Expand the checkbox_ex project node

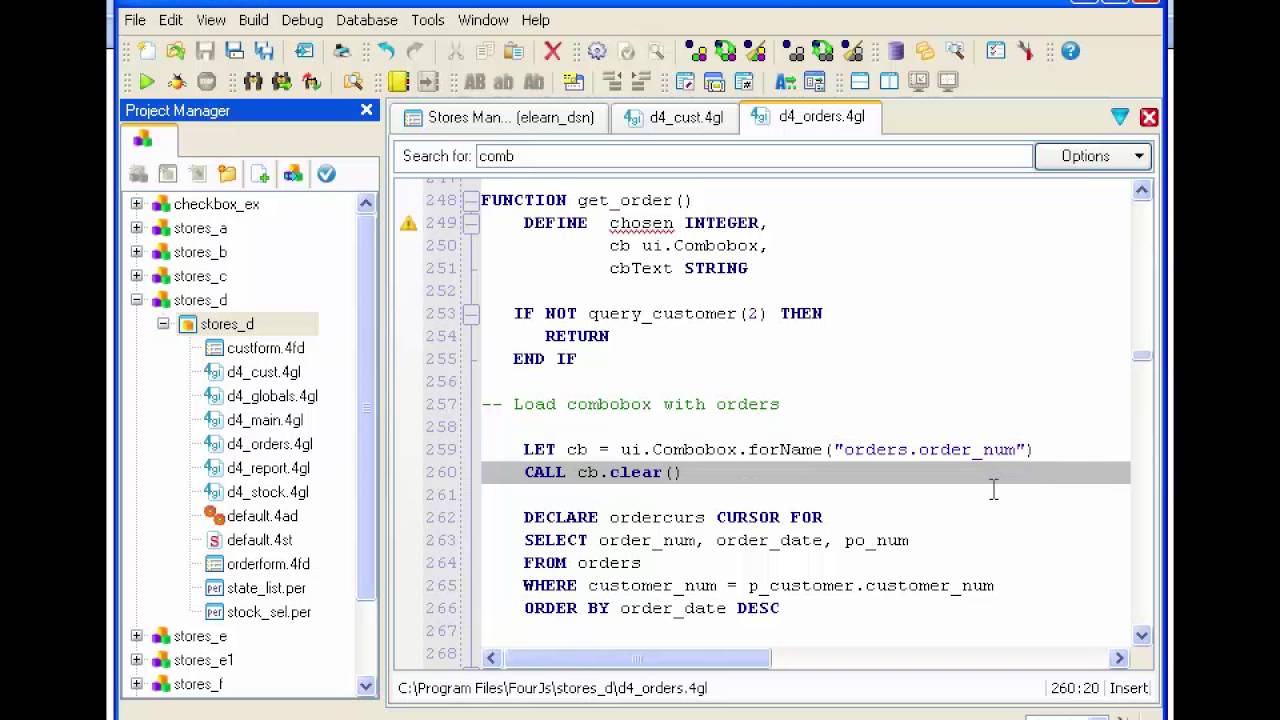[x=137, y=204]
